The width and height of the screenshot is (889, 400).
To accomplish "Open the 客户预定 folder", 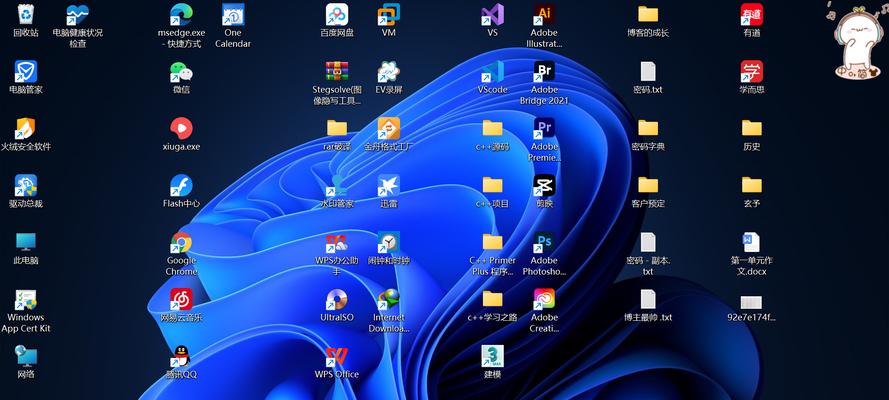I will pos(648,186).
